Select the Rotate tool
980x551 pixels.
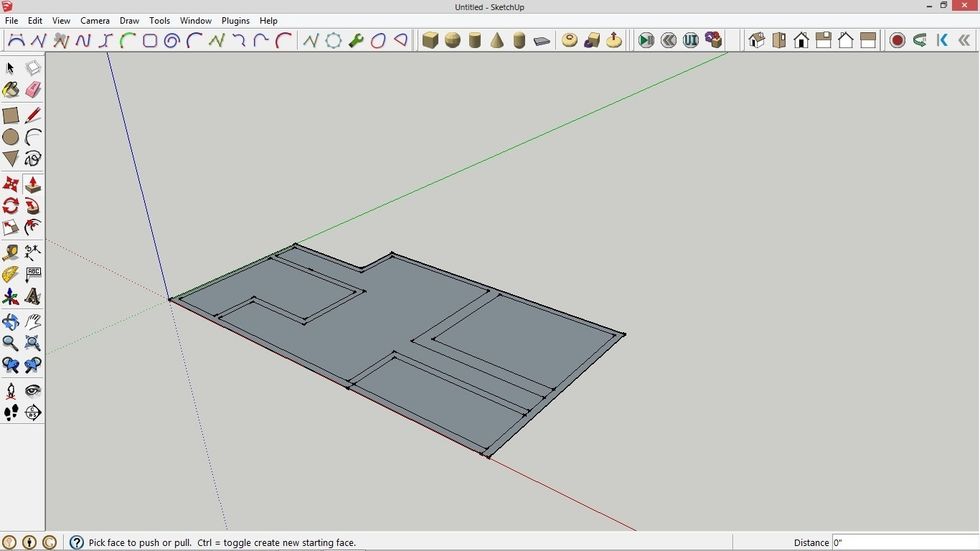11,206
